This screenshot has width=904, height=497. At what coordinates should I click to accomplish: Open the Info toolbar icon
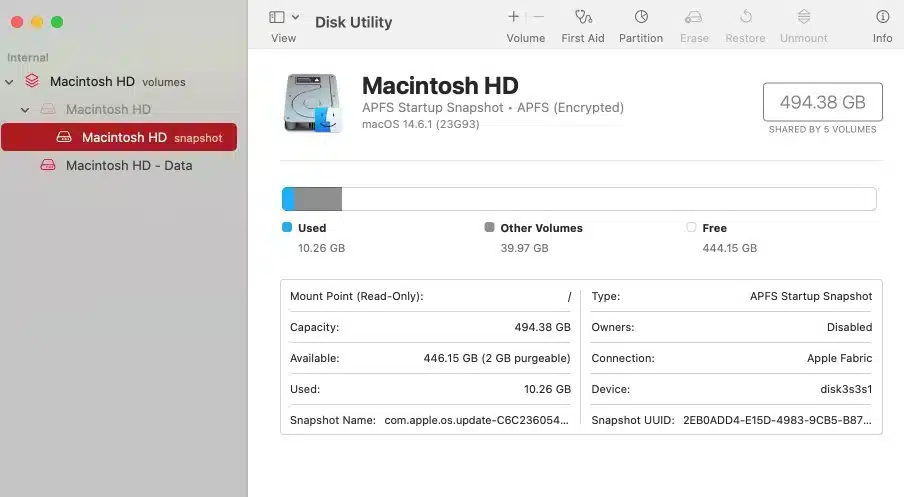pos(882,17)
